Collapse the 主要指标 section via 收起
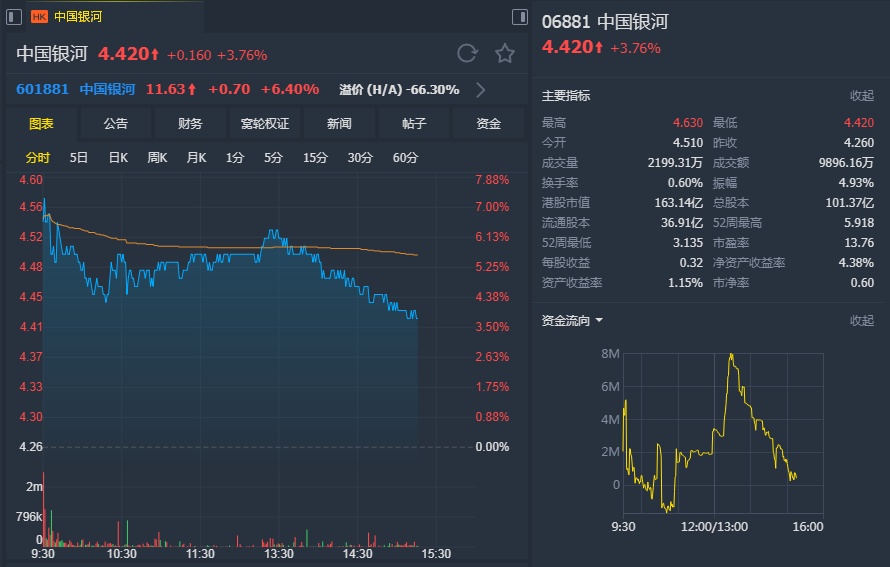This screenshot has width=890, height=567. 862,96
